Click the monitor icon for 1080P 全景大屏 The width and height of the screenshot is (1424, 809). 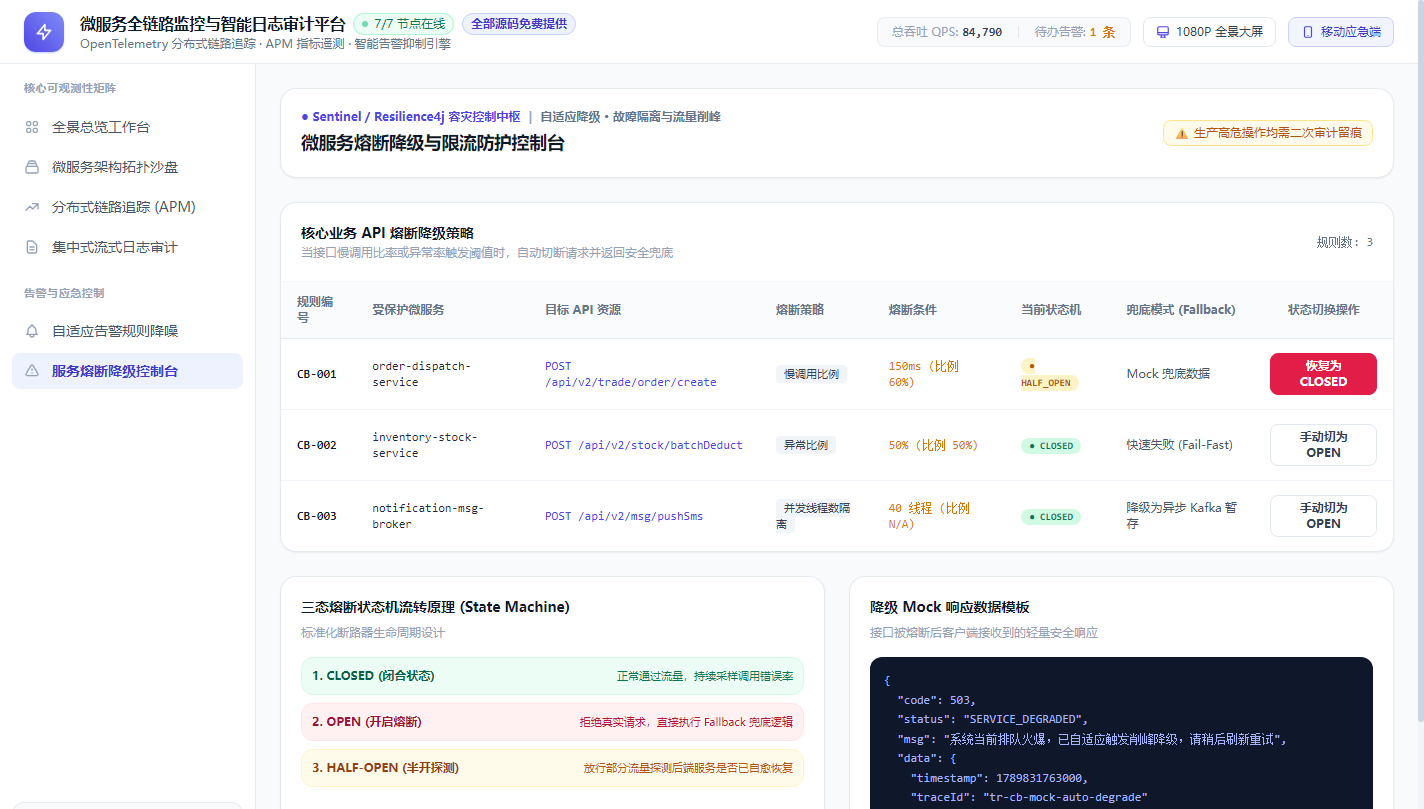[1163, 32]
